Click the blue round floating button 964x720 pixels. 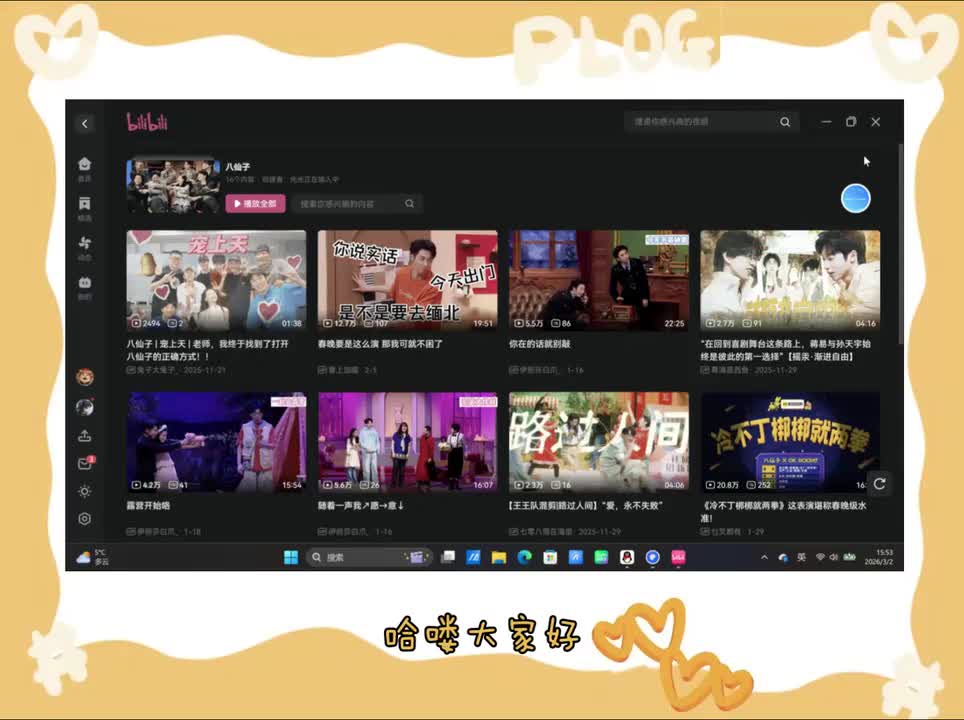click(855, 199)
